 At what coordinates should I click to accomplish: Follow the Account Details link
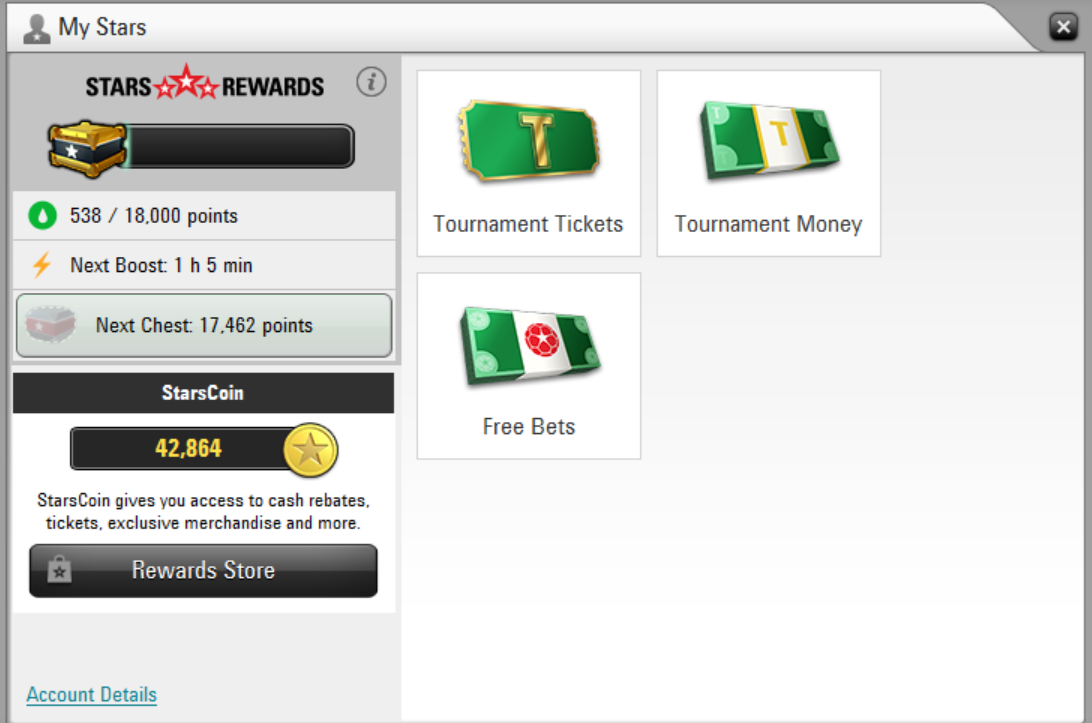(x=92, y=694)
